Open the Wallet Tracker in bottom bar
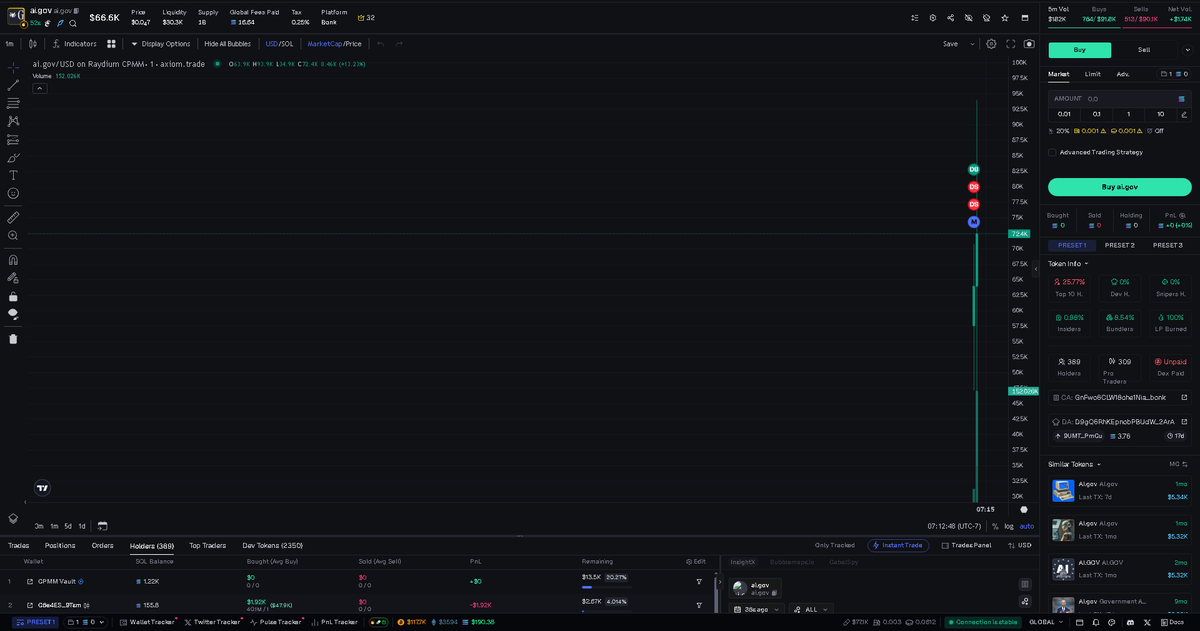The image size is (1200, 631). [x=146, y=622]
